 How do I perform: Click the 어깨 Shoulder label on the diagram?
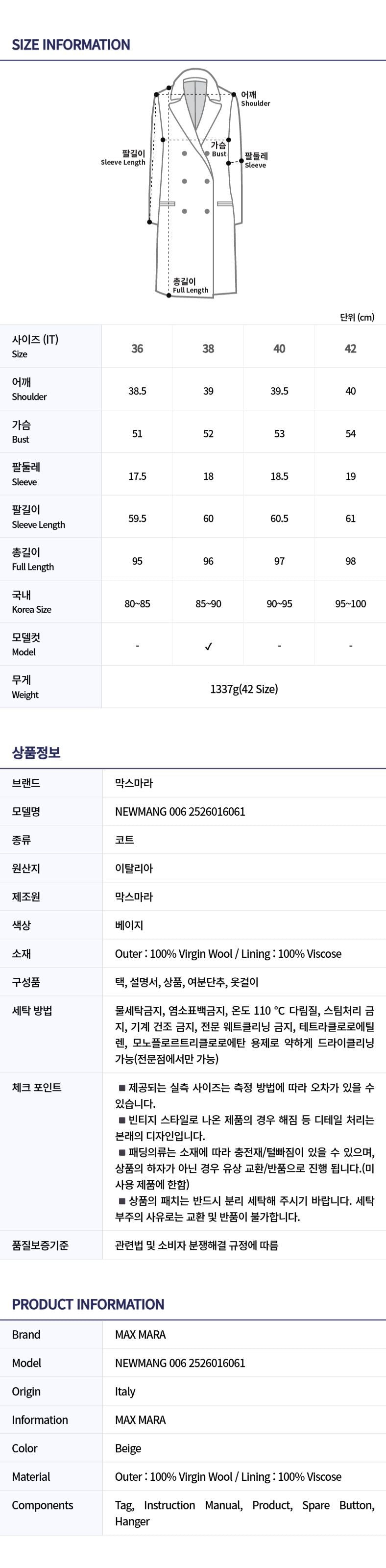(x=255, y=99)
